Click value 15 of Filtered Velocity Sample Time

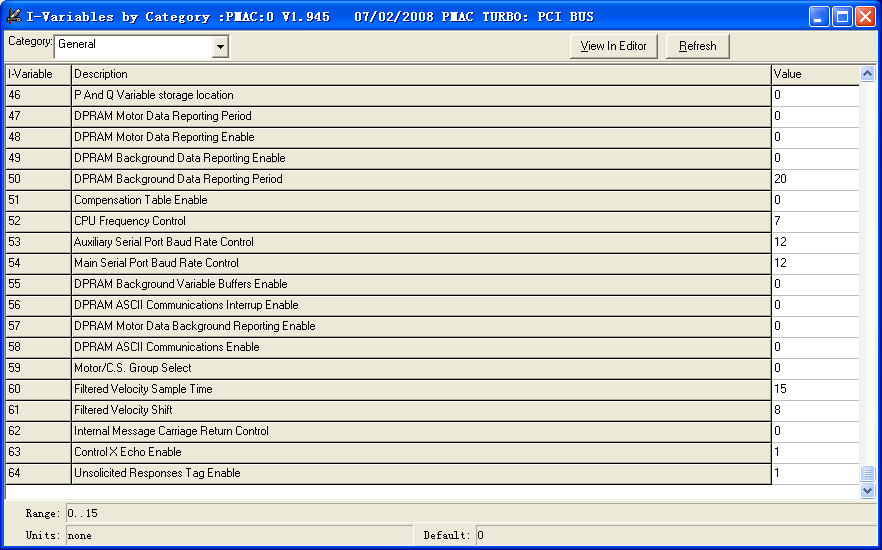click(x=815, y=389)
